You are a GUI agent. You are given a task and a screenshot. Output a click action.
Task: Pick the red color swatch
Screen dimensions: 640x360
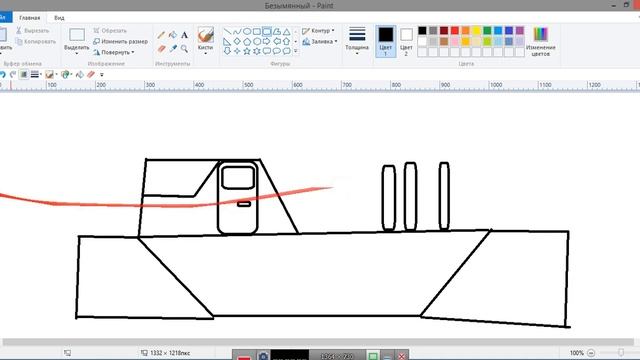[x=455, y=31]
